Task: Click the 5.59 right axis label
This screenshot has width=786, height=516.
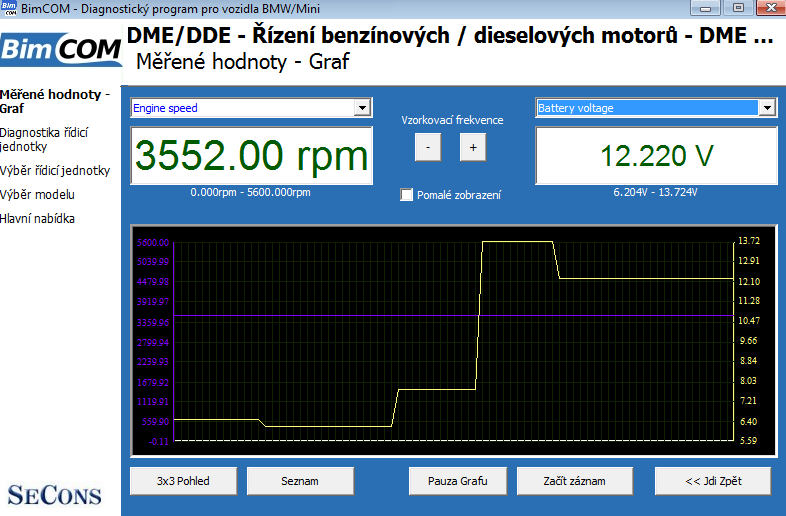Action: pos(749,441)
